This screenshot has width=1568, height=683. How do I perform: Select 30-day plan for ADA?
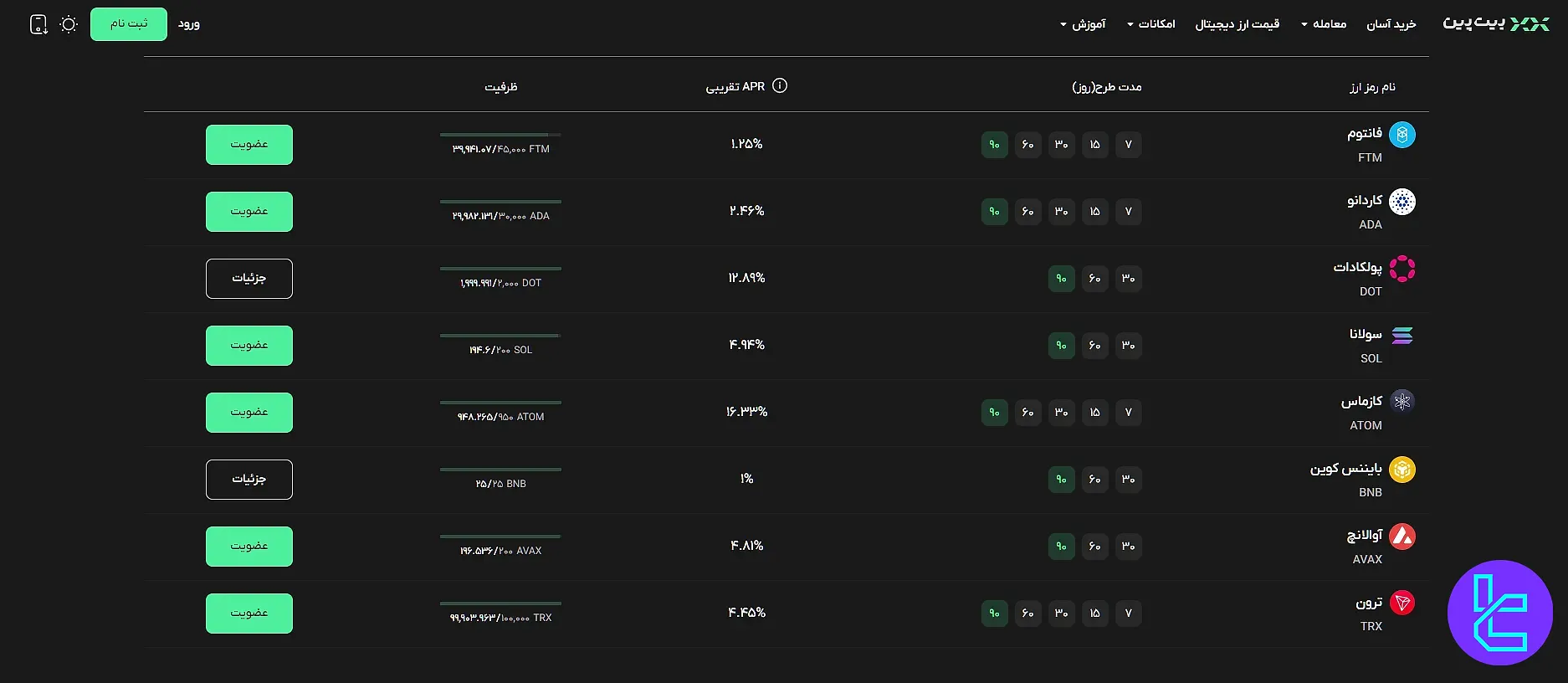click(1062, 212)
